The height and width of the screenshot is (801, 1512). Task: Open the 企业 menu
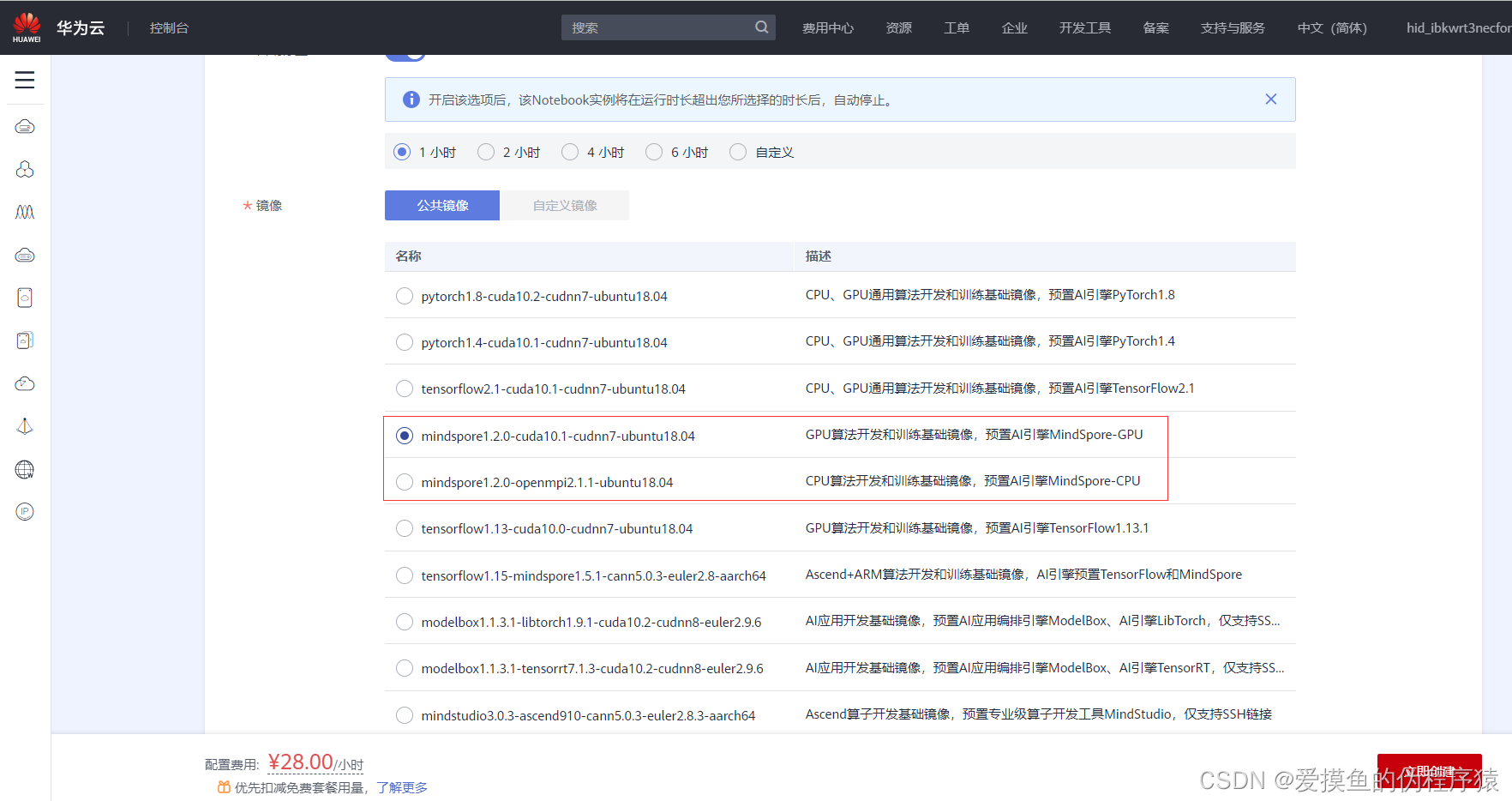(1015, 27)
